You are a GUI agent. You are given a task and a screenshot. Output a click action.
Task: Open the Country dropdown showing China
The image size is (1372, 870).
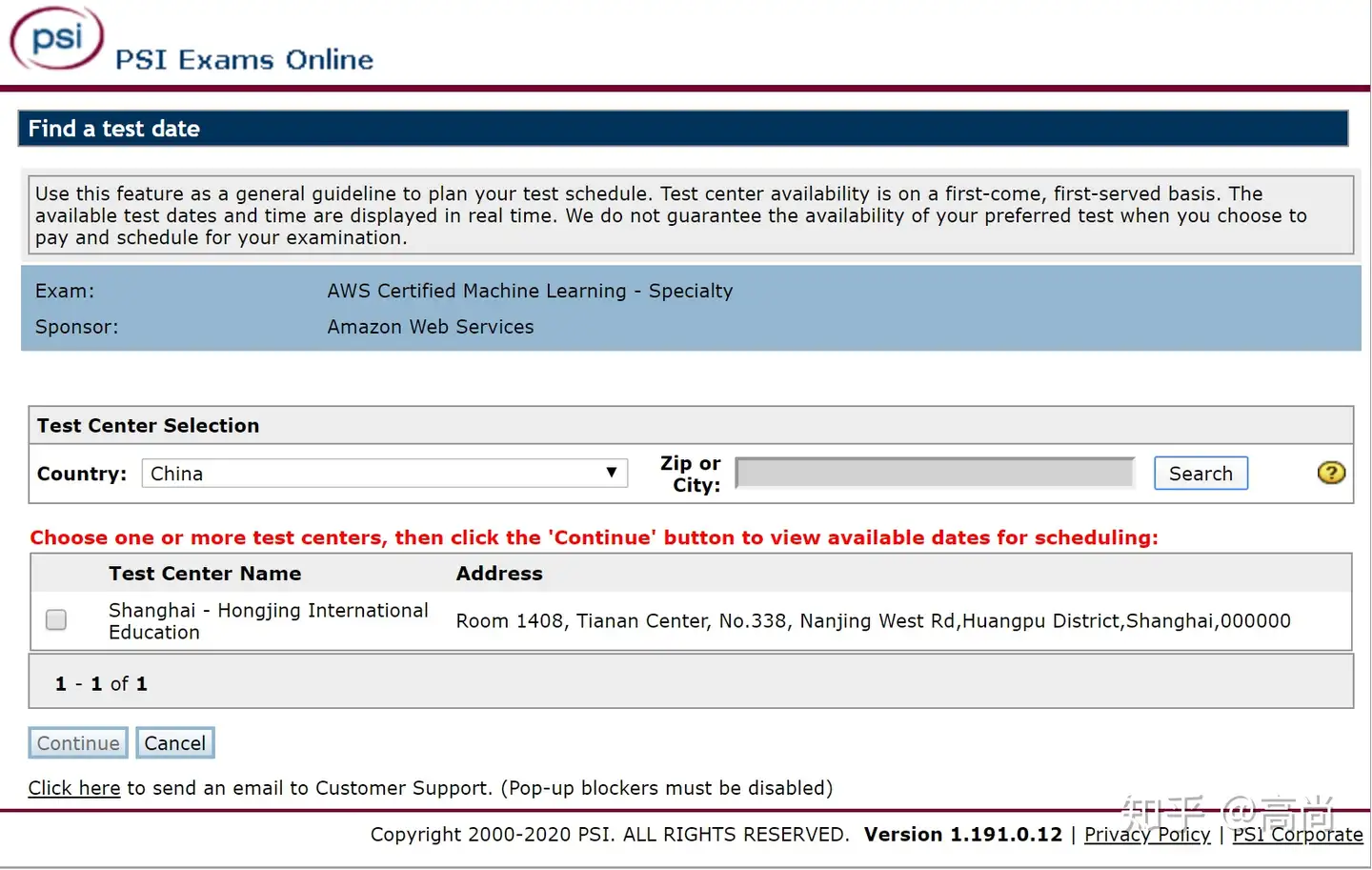(x=385, y=474)
